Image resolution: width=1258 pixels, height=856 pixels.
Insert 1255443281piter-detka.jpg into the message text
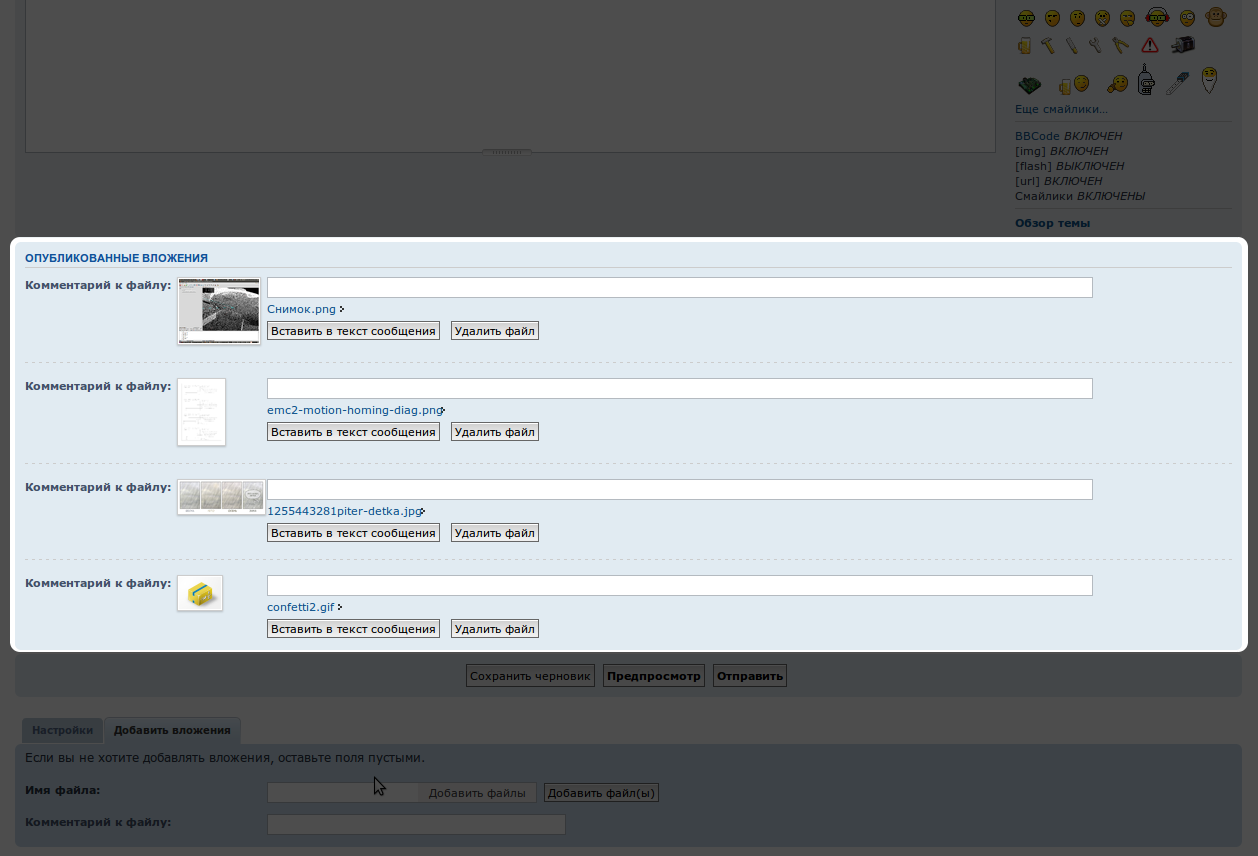(x=353, y=533)
